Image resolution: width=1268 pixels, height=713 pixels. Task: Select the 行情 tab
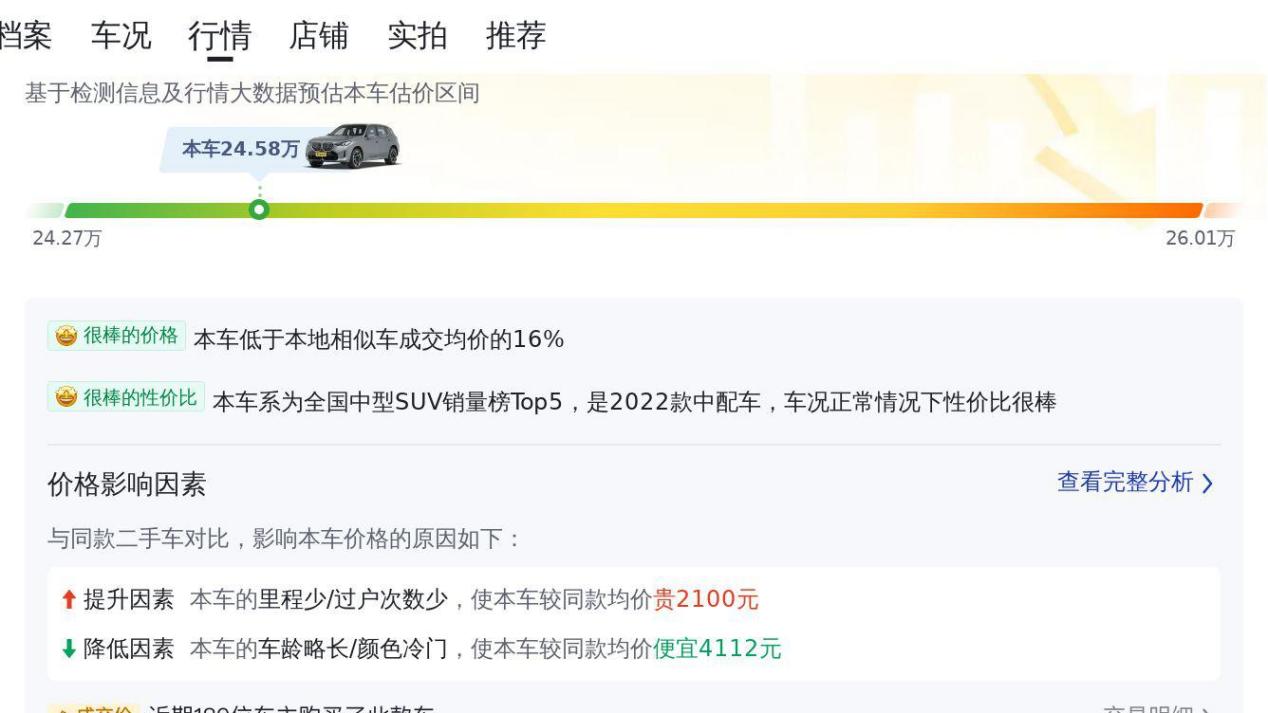point(219,36)
